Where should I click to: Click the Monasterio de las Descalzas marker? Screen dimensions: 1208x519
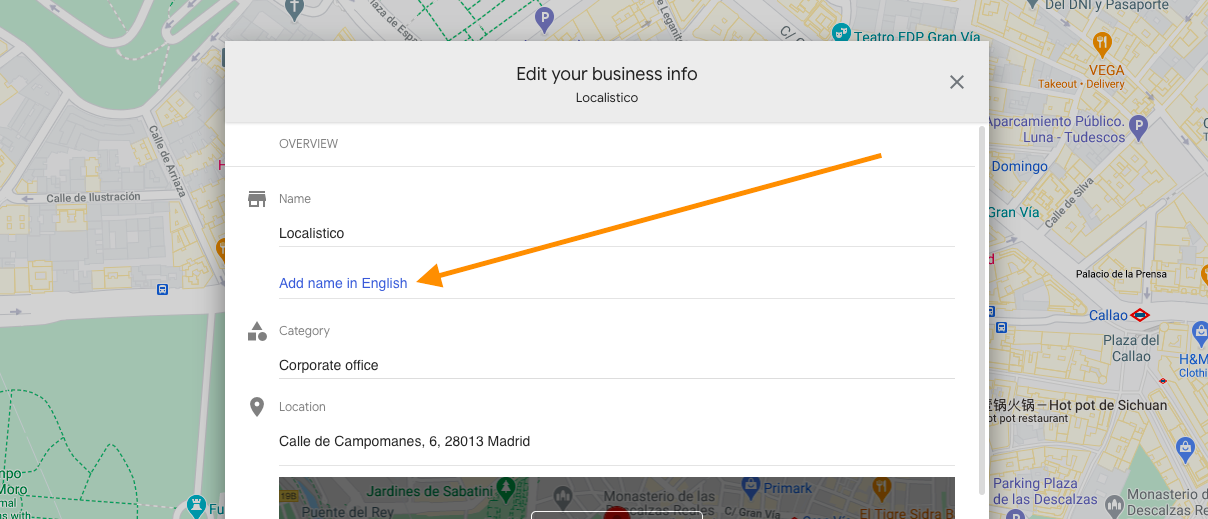(x=563, y=496)
